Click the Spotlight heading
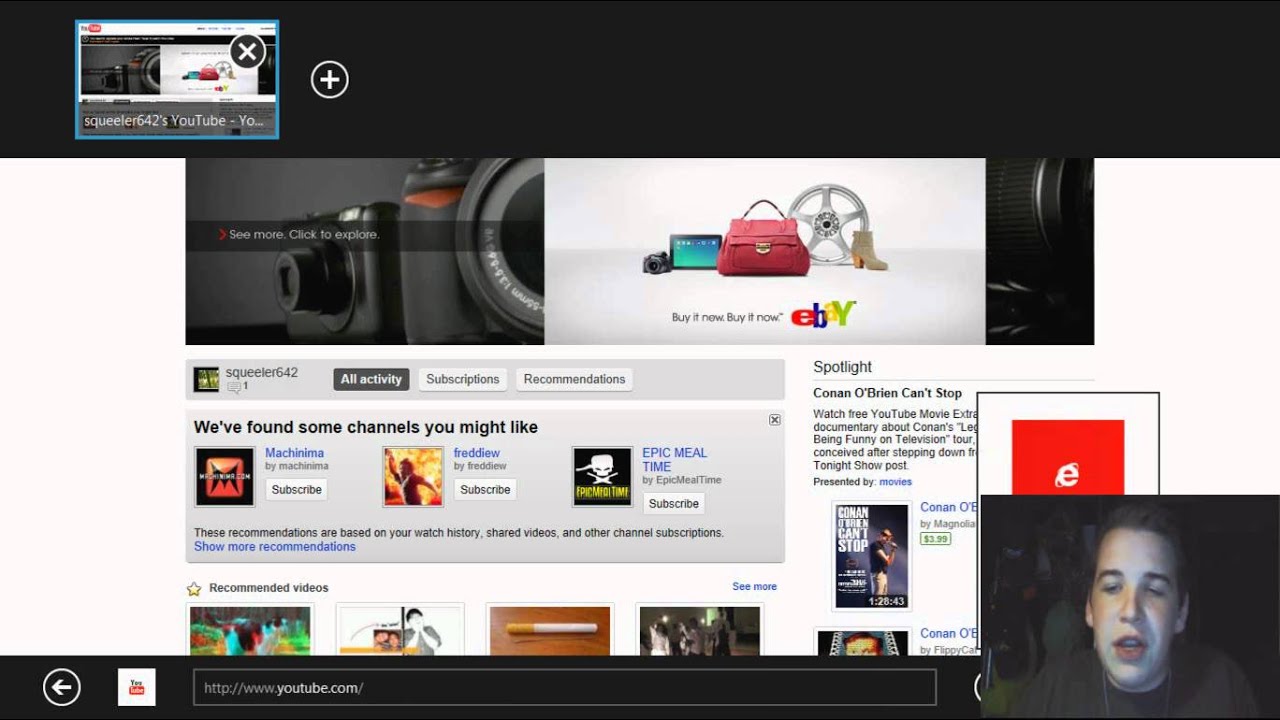Screen dimensions: 1280x720 [842, 367]
